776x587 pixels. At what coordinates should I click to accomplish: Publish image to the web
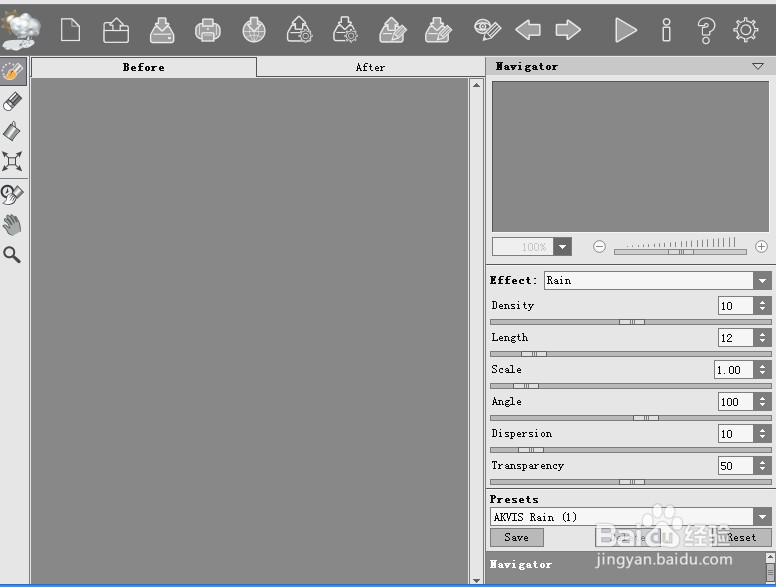point(254,30)
